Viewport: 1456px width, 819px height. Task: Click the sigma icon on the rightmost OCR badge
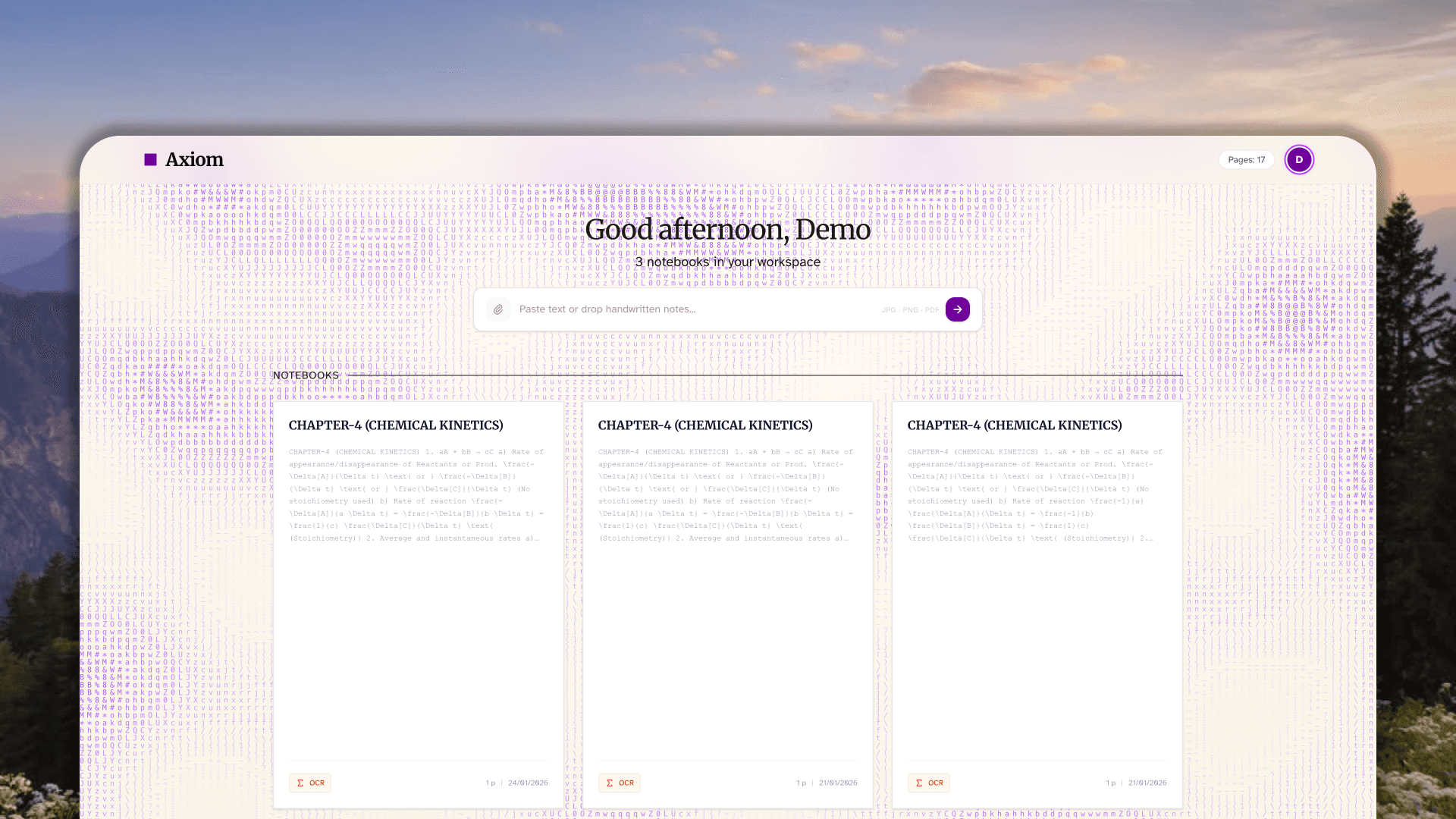919,783
